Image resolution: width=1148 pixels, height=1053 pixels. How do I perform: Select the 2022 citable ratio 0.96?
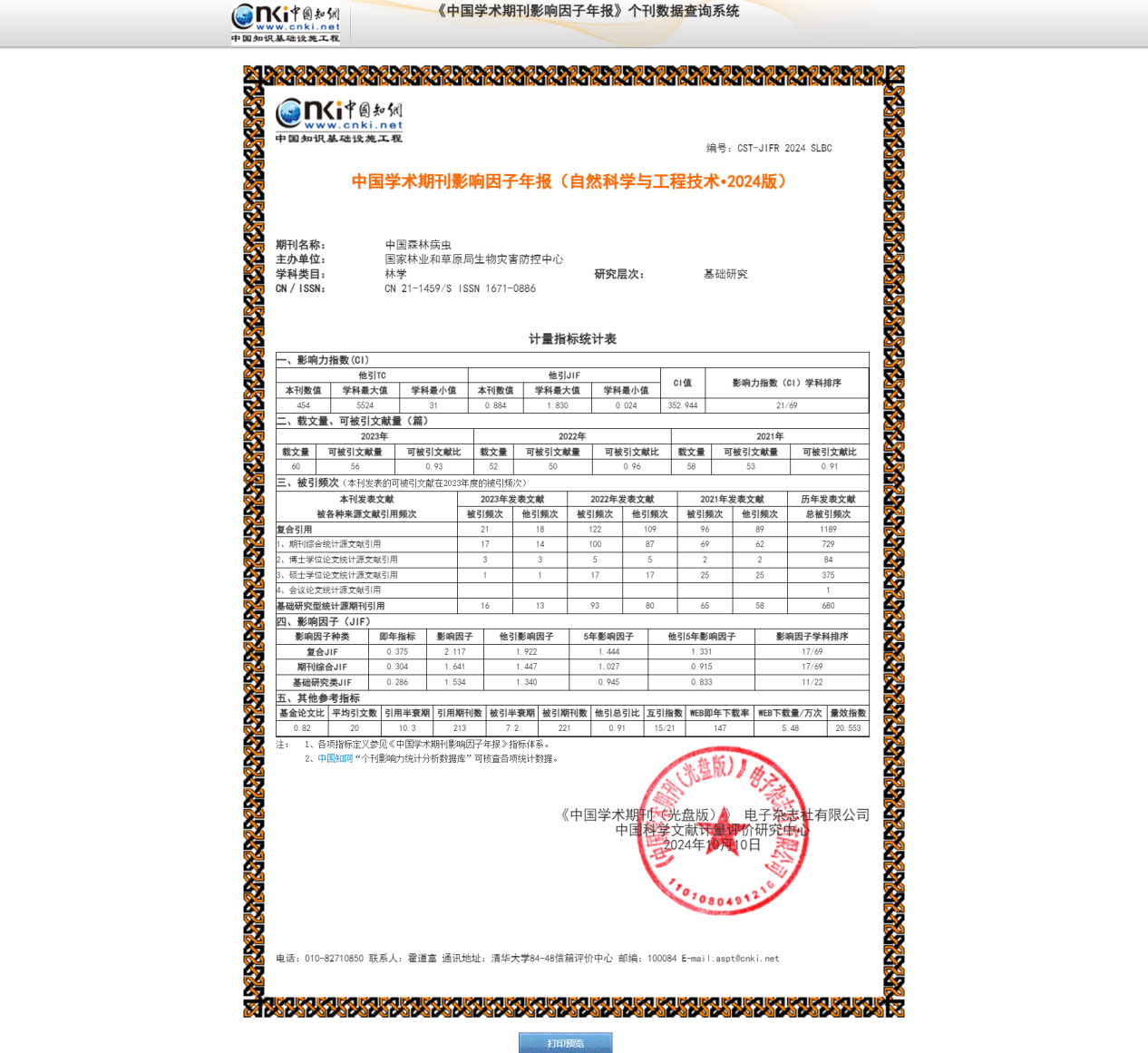coord(631,466)
